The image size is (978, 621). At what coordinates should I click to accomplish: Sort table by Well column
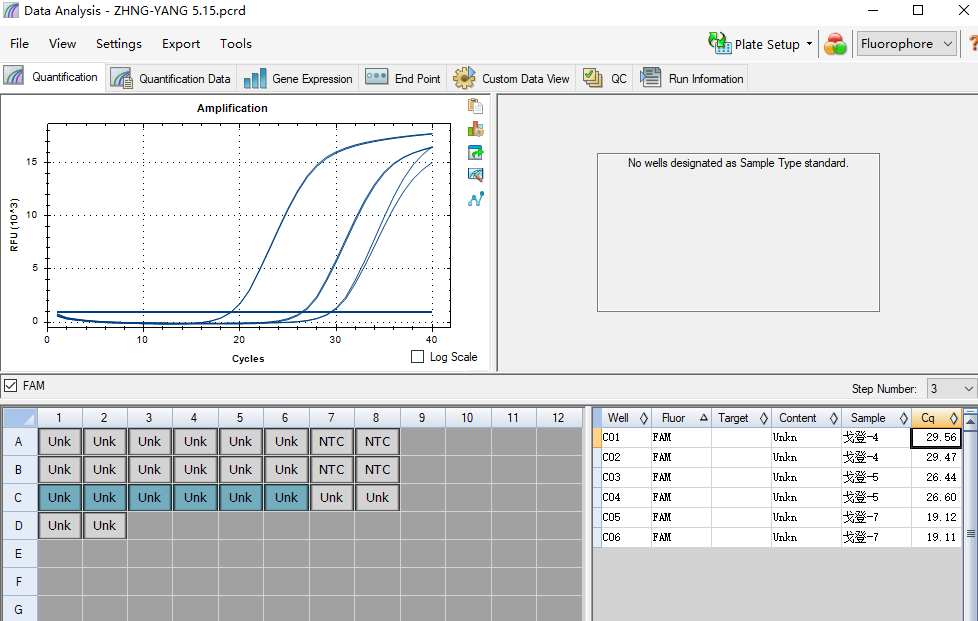[627, 418]
